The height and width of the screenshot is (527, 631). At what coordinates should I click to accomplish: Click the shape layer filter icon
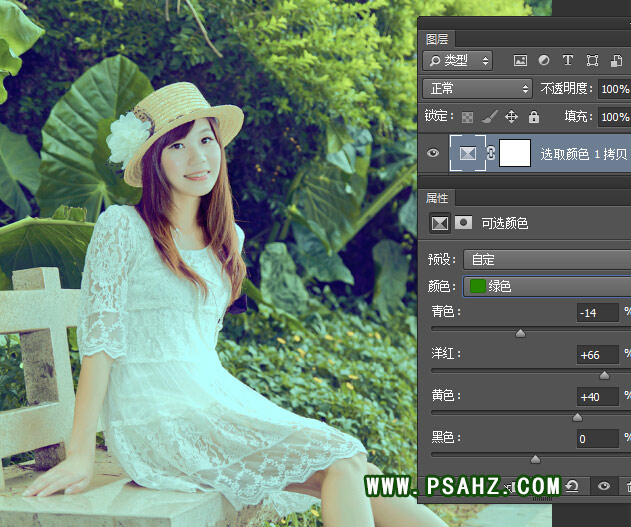click(592, 61)
